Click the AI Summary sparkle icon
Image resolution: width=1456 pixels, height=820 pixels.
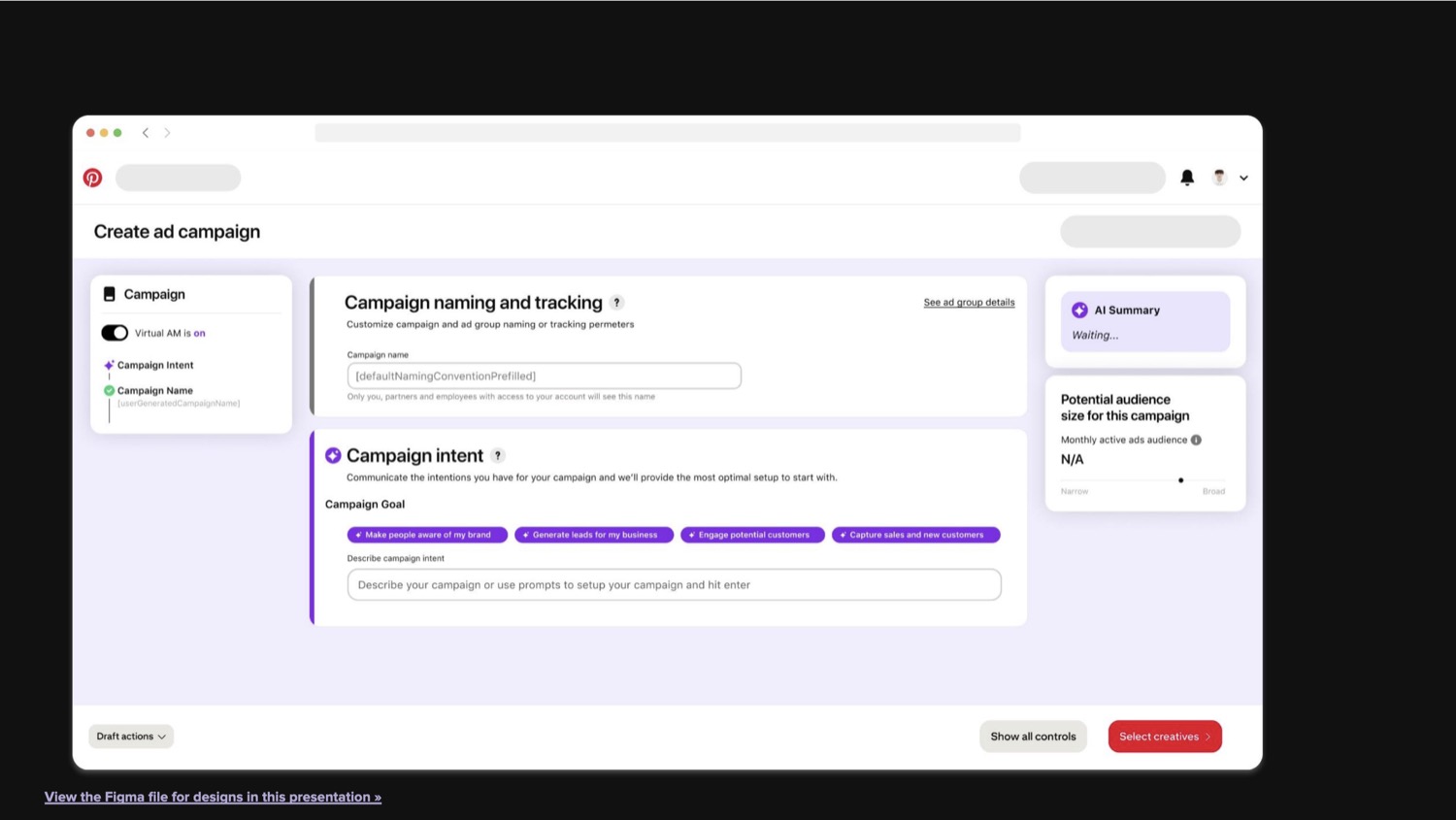coord(1079,310)
